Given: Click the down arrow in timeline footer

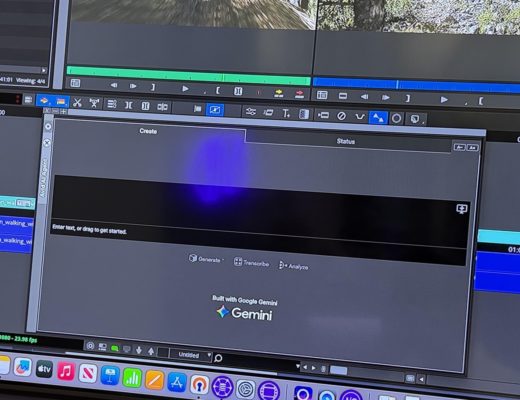Looking at the screenshot, I should click(x=139, y=350).
